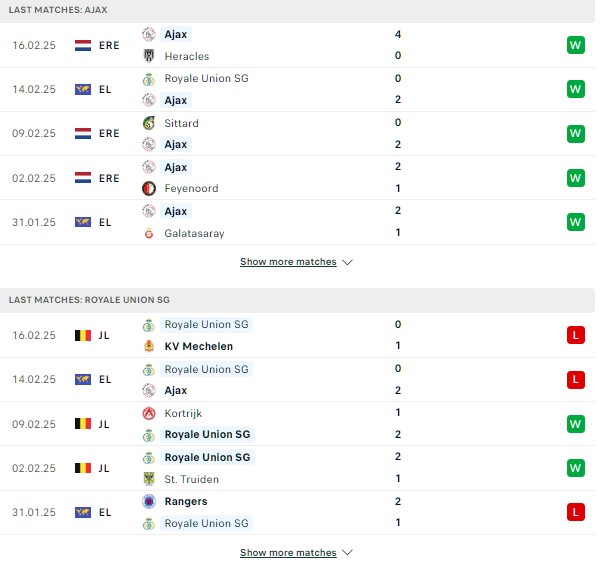The image size is (602, 571).
Task: Click the chevron beside the Ajax Show more matches link
Action: pyautogui.click(x=347, y=262)
